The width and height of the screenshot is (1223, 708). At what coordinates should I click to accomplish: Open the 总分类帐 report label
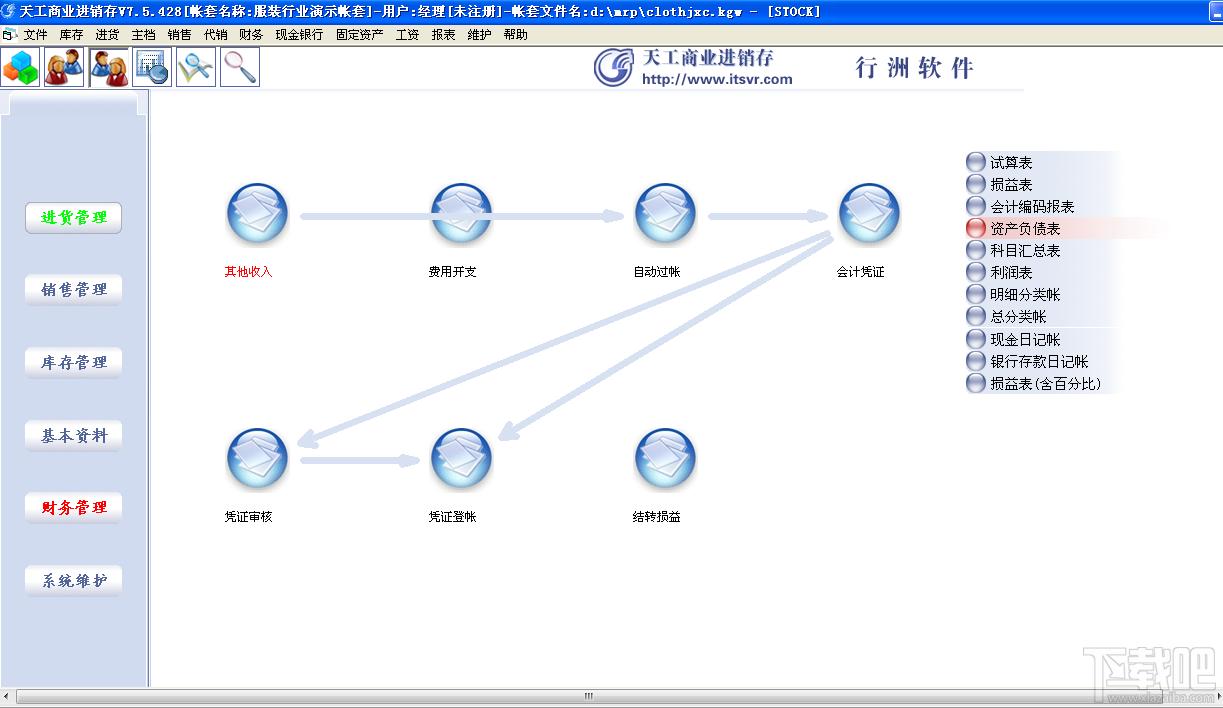(x=1018, y=316)
